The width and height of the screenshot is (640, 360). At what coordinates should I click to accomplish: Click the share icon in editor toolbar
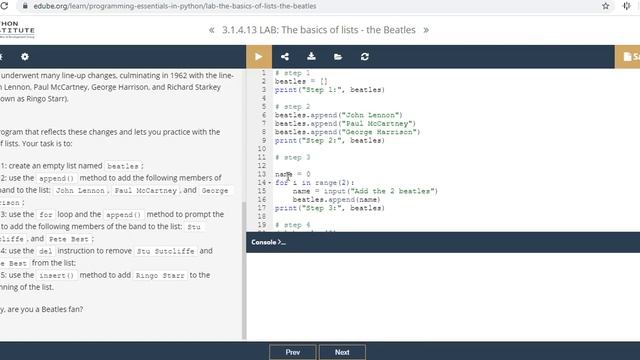[285, 57]
